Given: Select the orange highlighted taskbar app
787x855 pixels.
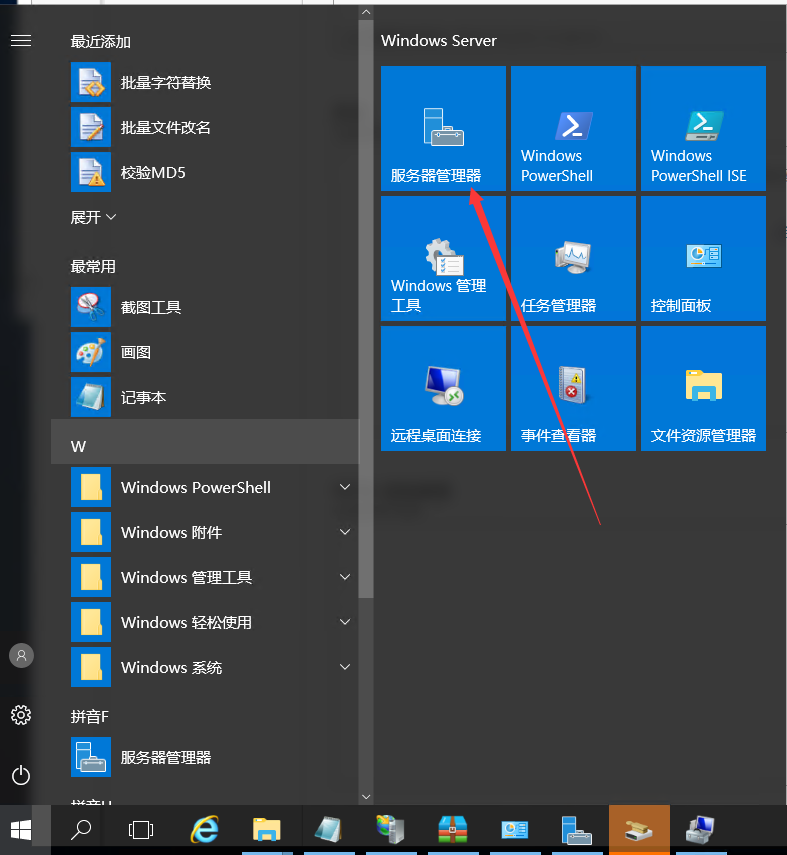Looking at the screenshot, I should pos(639,829).
